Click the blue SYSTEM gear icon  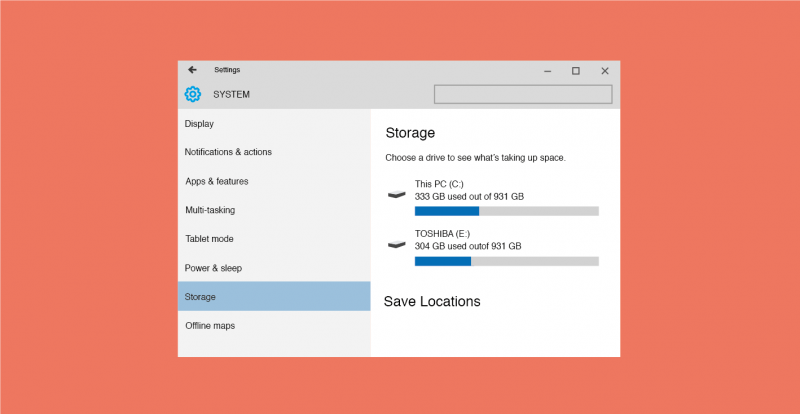click(193, 94)
